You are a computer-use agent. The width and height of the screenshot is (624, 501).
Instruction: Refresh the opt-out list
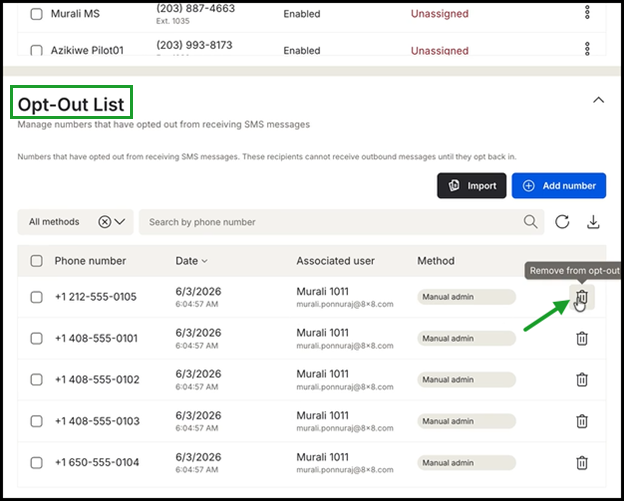pos(562,222)
